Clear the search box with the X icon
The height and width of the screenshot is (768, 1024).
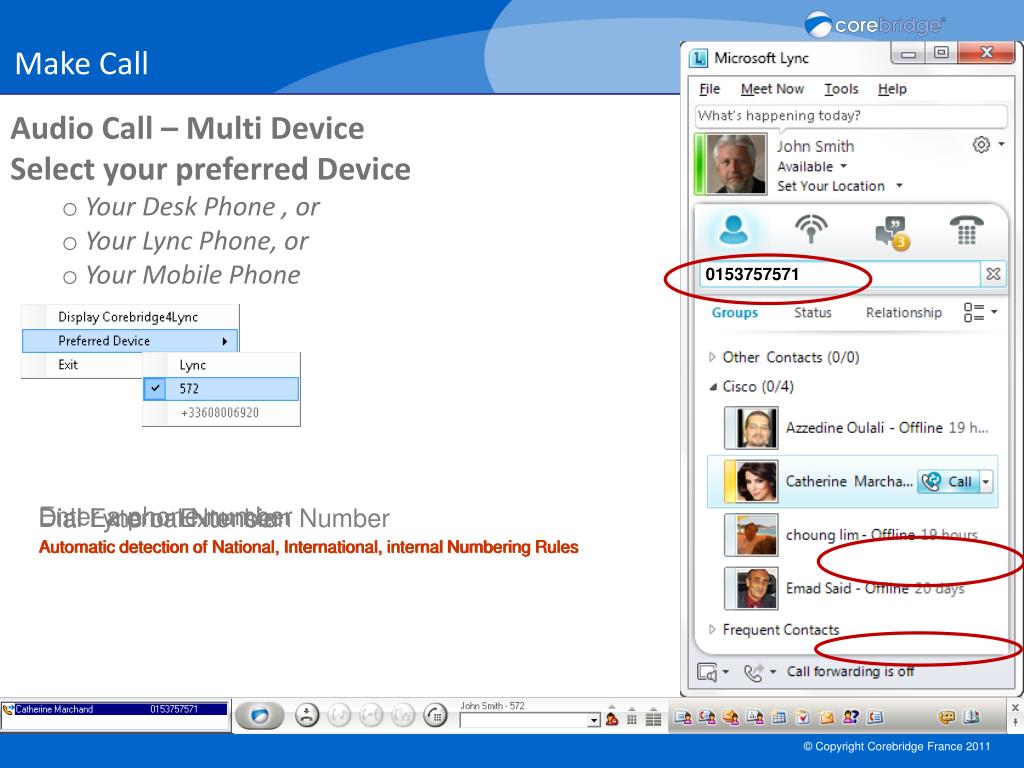(993, 274)
